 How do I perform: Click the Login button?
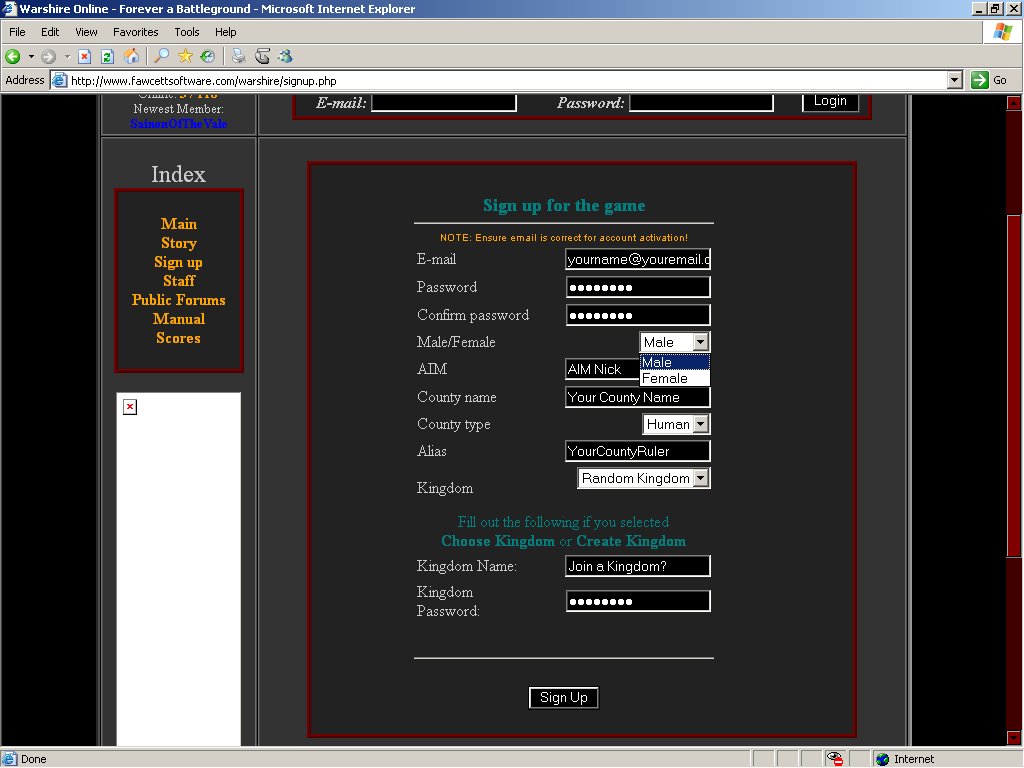coord(830,101)
